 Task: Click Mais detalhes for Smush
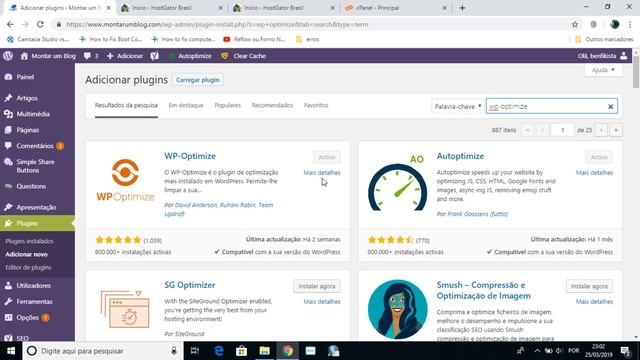(594, 302)
